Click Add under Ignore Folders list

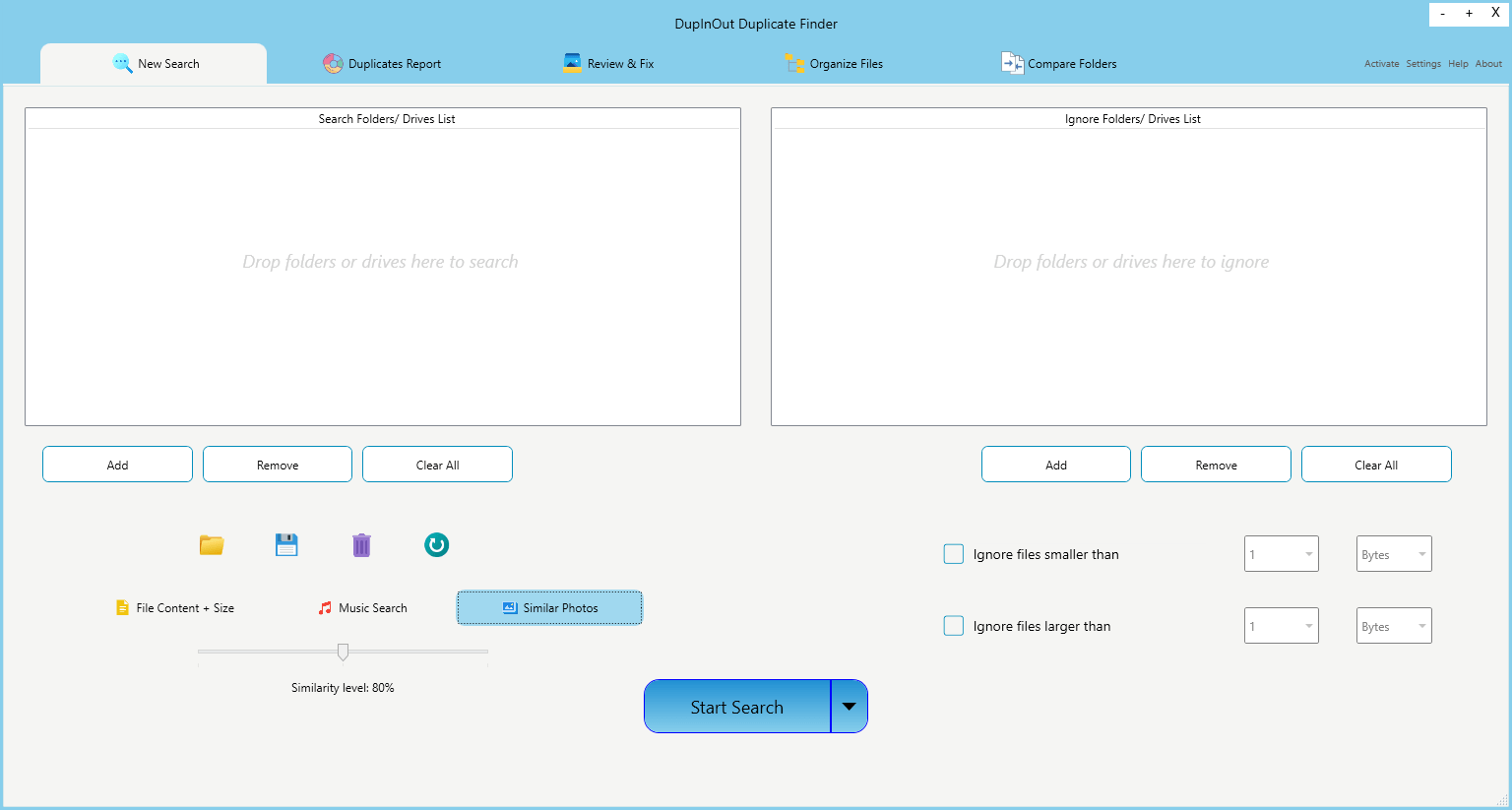(x=1056, y=465)
